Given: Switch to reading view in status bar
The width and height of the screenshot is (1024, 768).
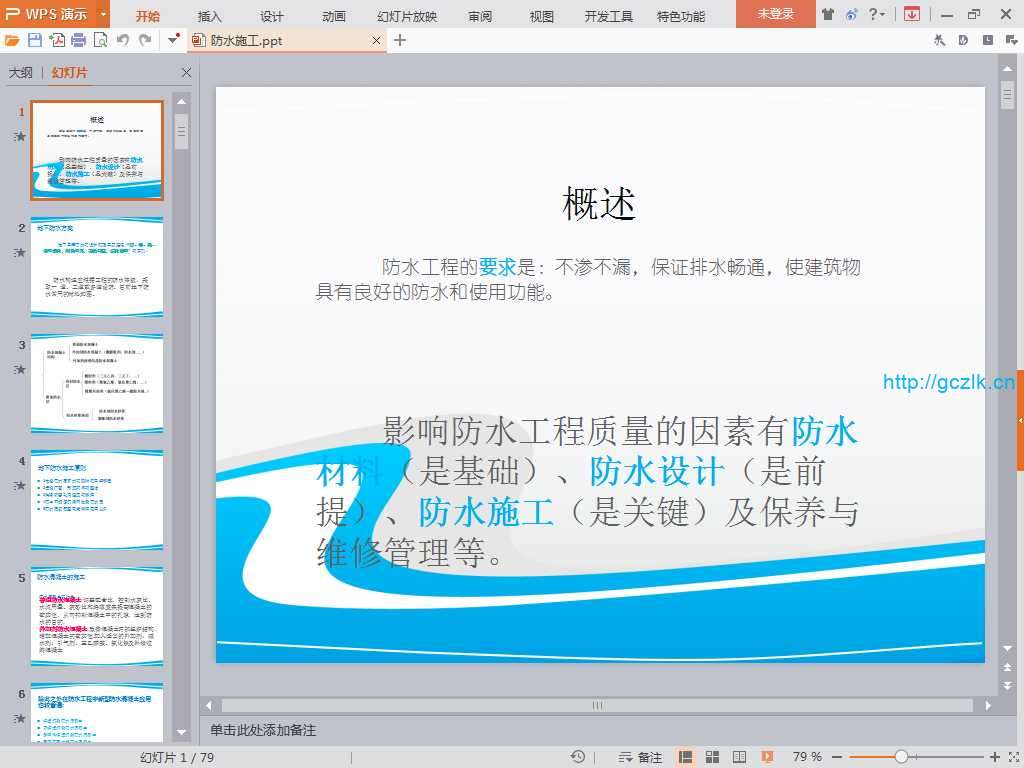Looking at the screenshot, I should click(x=740, y=757).
